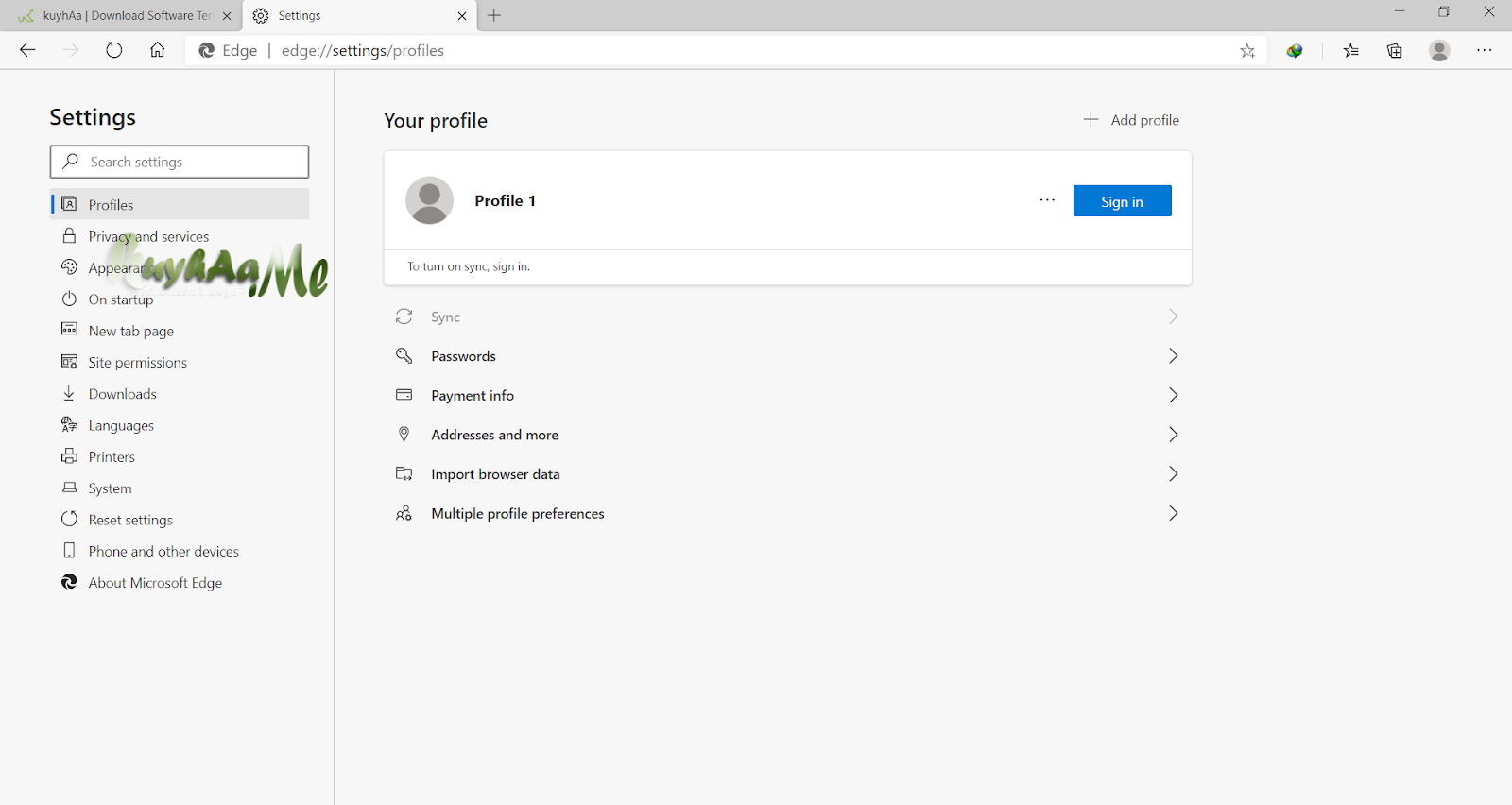Image resolution: width=1512 pixels, height=805 pixels.
Task: Add this page to favorites star
Action: (x=1247, y=51)
